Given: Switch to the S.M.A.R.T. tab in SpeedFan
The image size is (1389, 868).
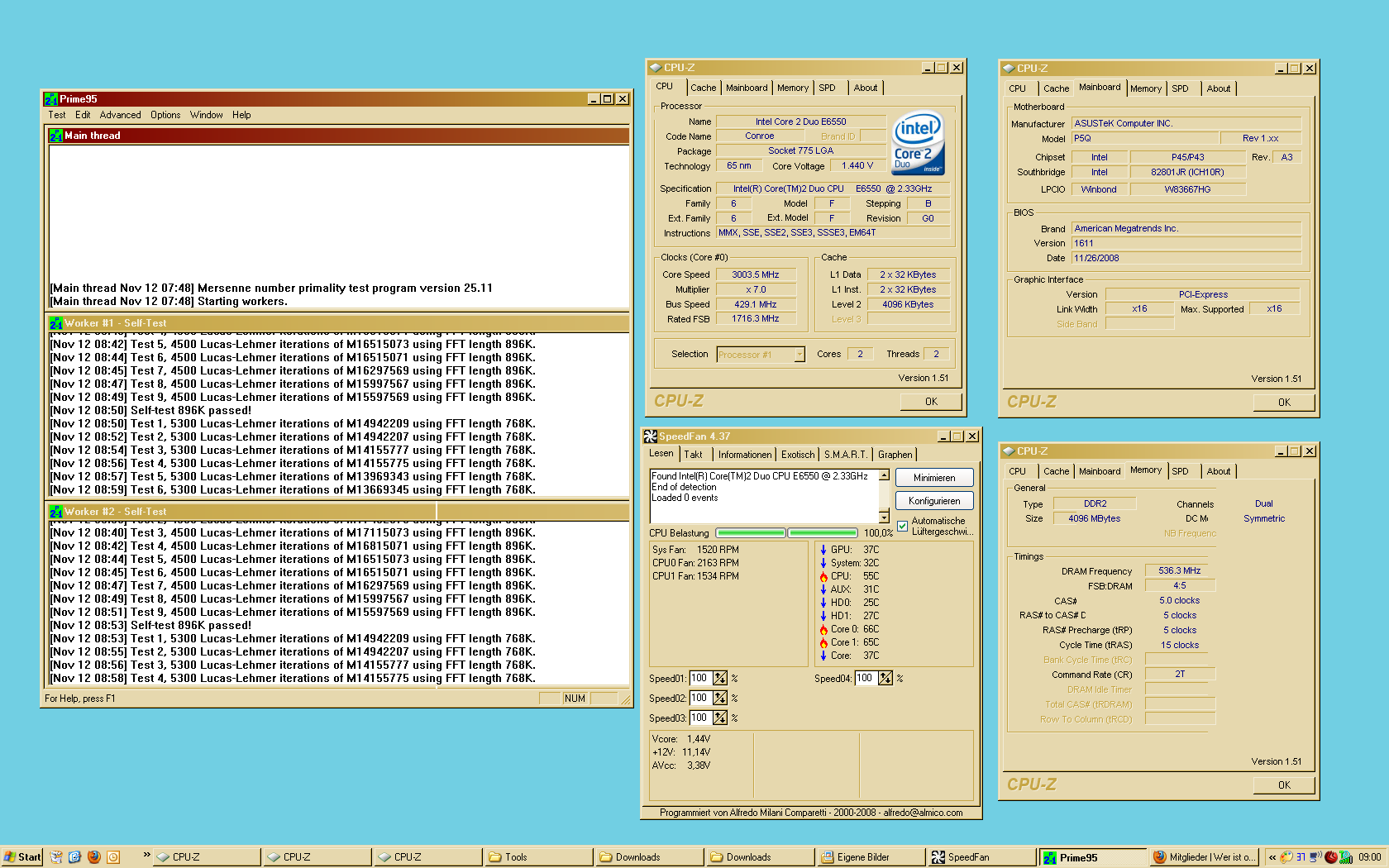Looking at the screenshot, I should point(845,455).
